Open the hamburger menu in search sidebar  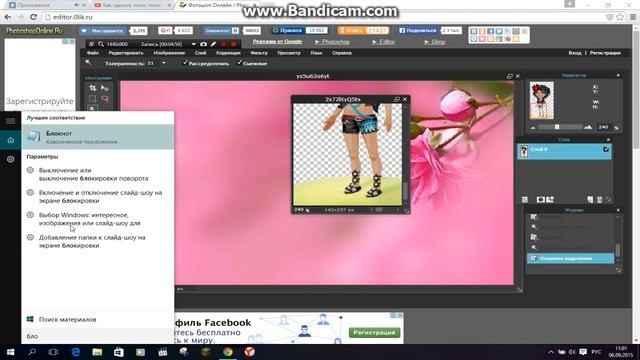(x=11, y=121)
